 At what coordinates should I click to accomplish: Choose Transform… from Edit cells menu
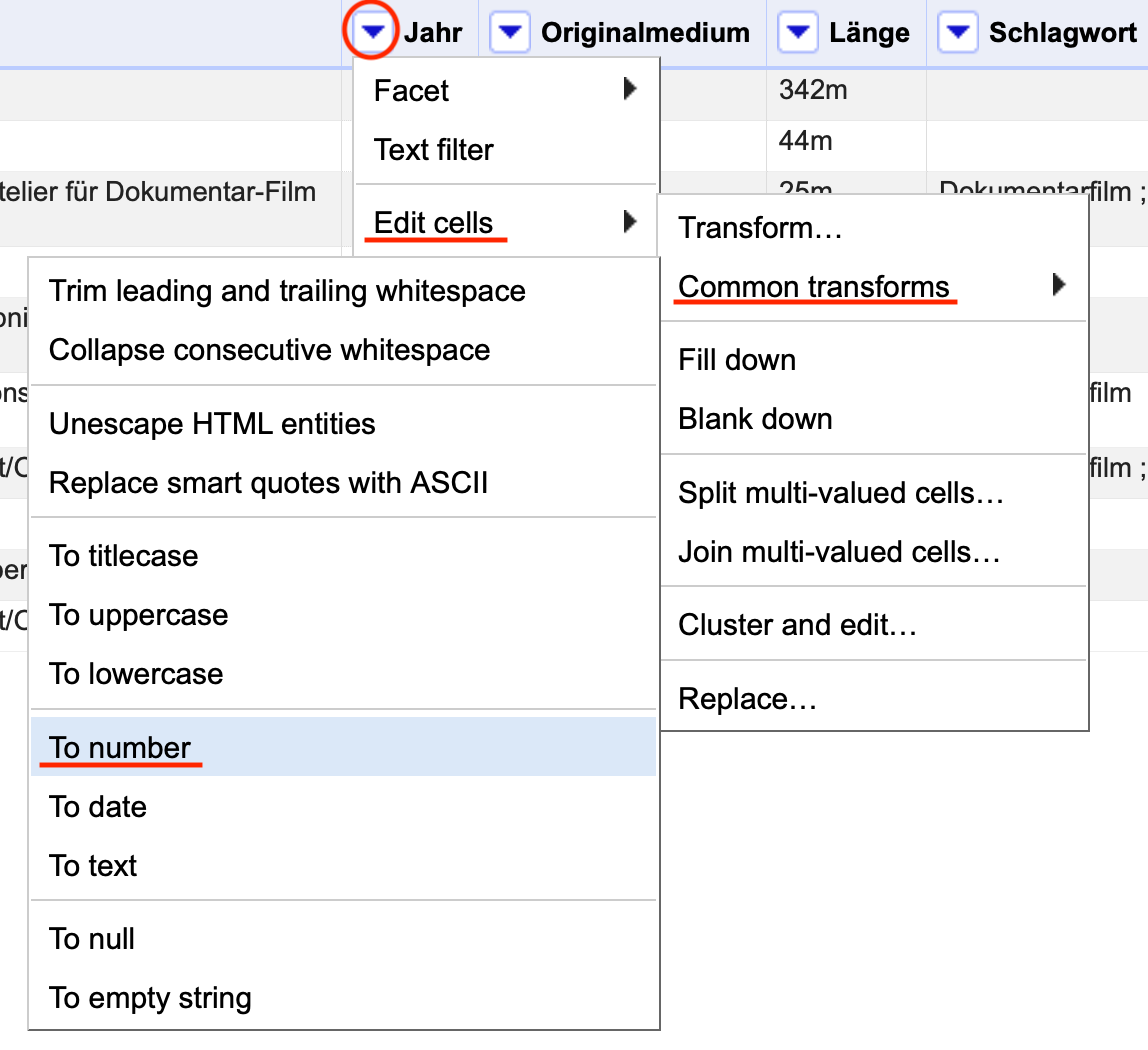pos(873,228)
